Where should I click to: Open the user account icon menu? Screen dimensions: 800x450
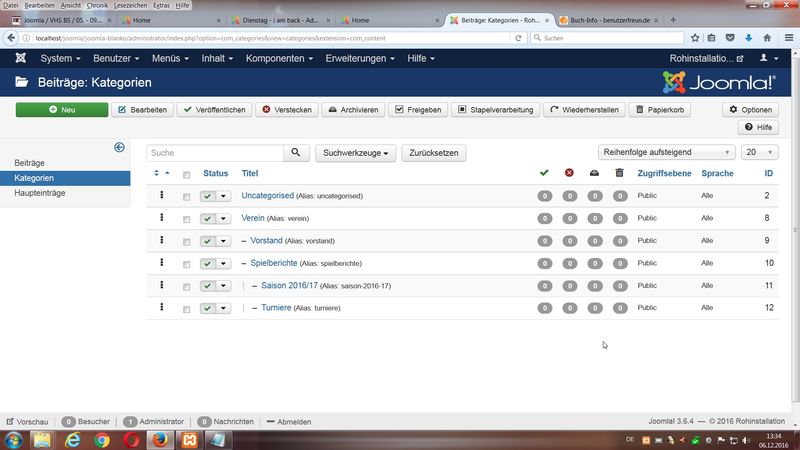tap(769, 58)
